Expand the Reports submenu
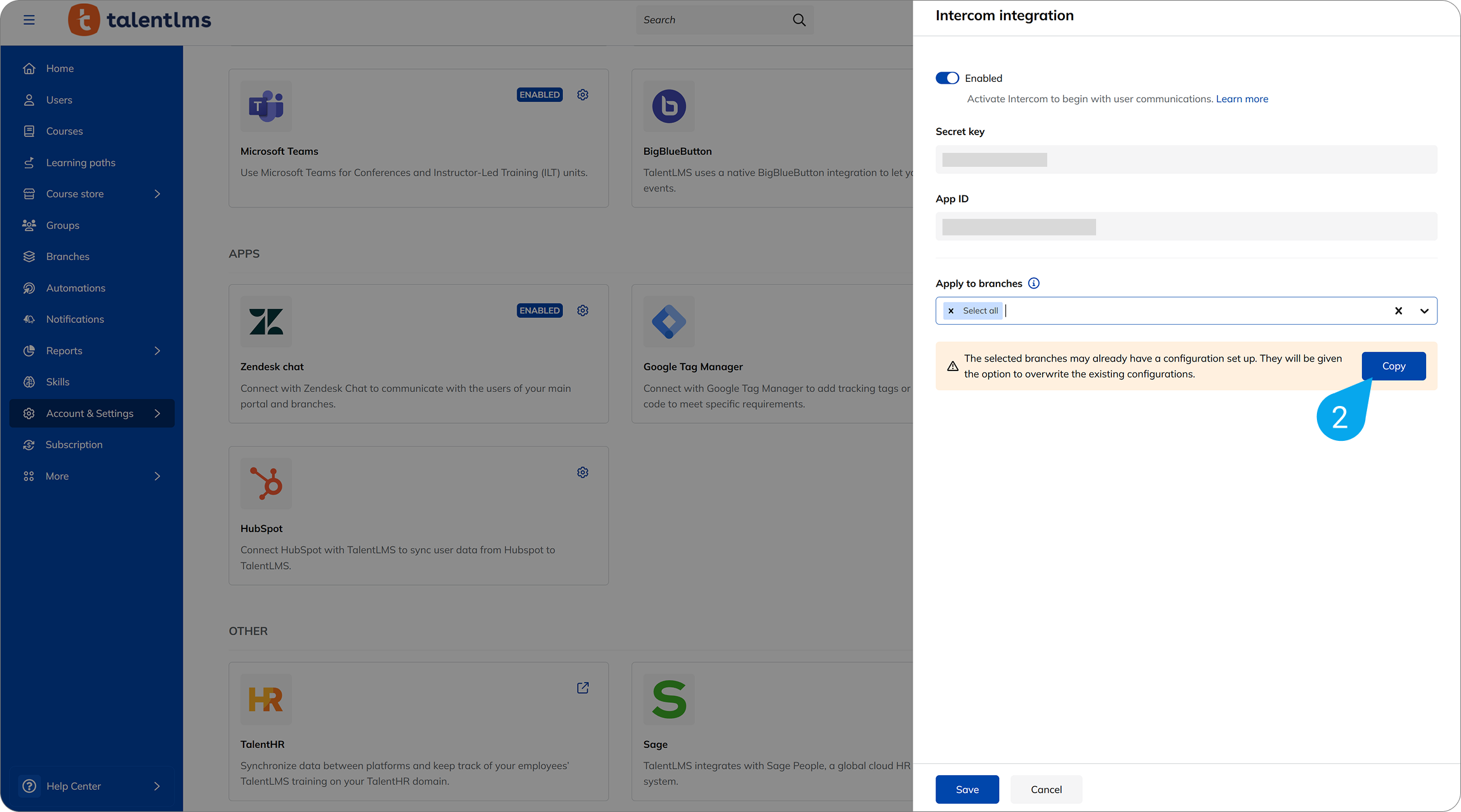Screen dimensions: 1461x812 157,351
